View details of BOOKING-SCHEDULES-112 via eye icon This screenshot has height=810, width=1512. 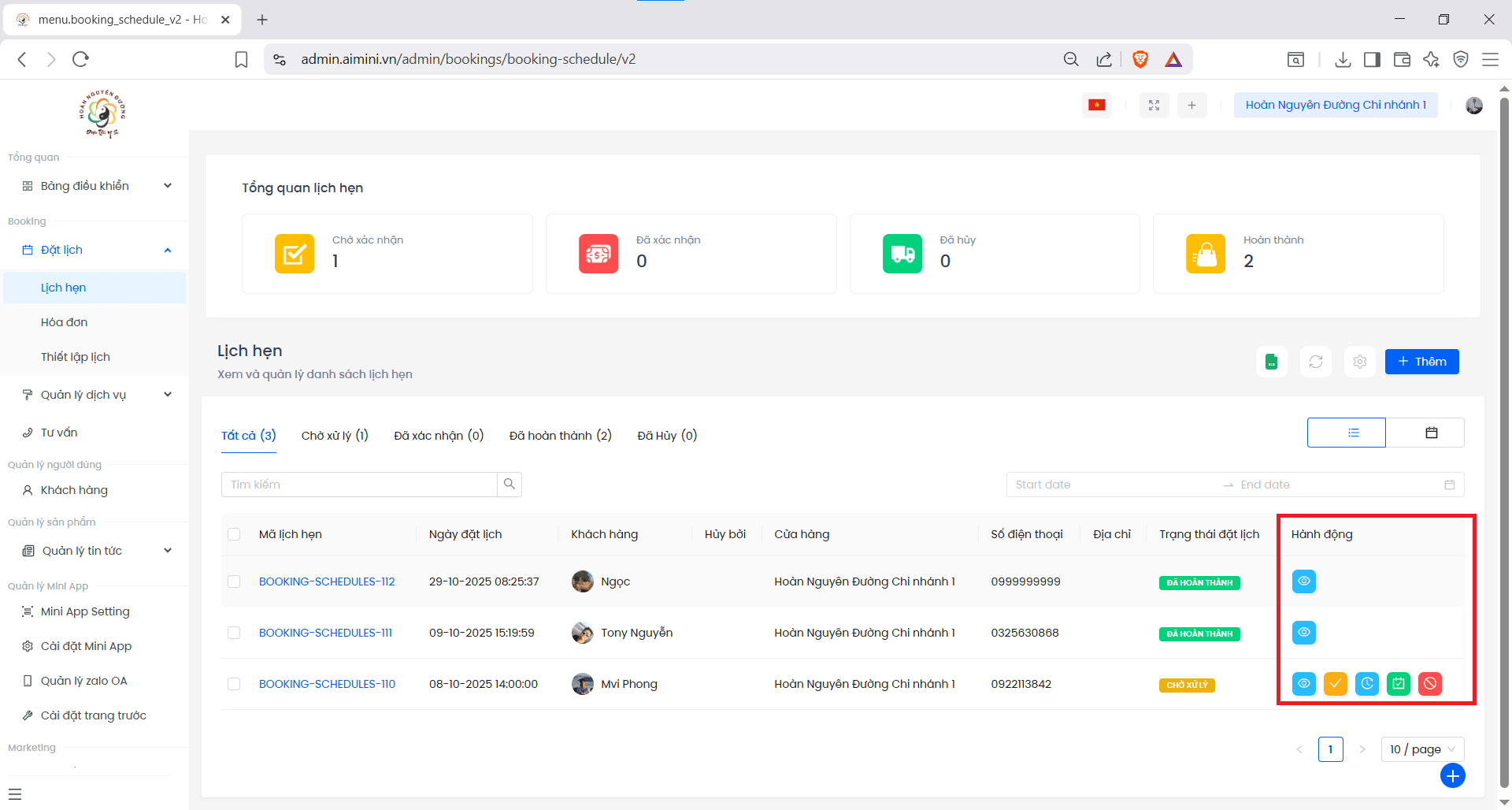point(1303,581)
